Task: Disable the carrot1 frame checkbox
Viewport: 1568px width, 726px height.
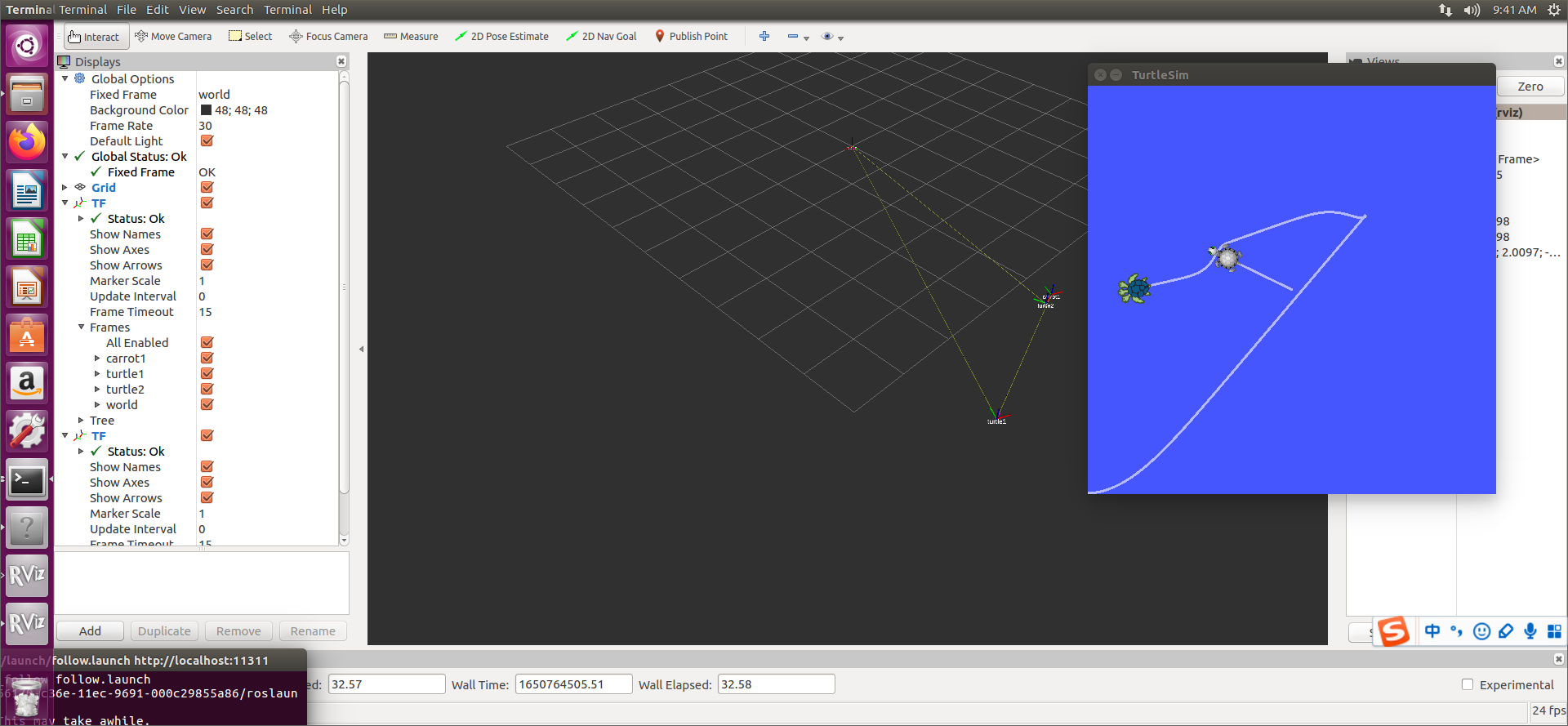Action: point(207,359)
